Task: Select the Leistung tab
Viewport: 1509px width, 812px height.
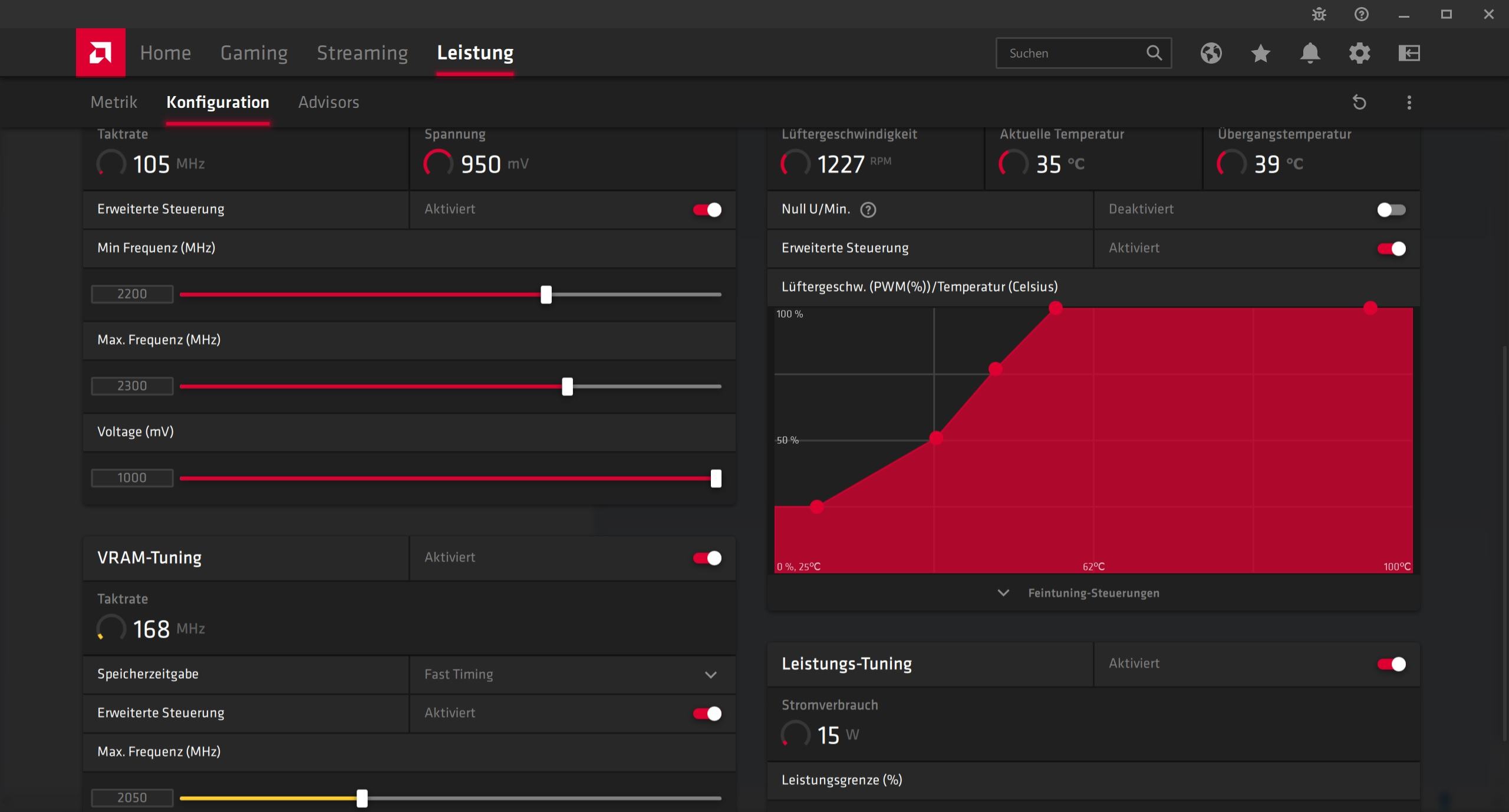Action: point(475,53)
